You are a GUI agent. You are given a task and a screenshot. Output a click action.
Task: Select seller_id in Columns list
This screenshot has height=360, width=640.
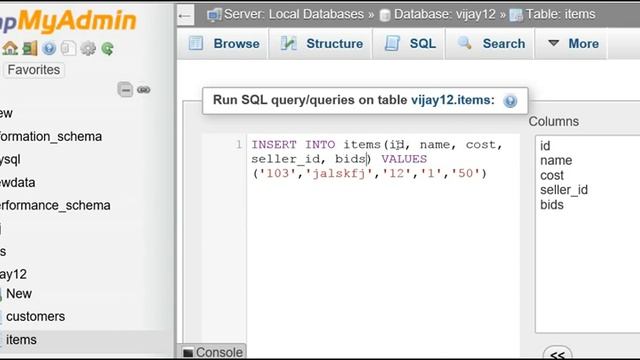click(x=564, y=190)
